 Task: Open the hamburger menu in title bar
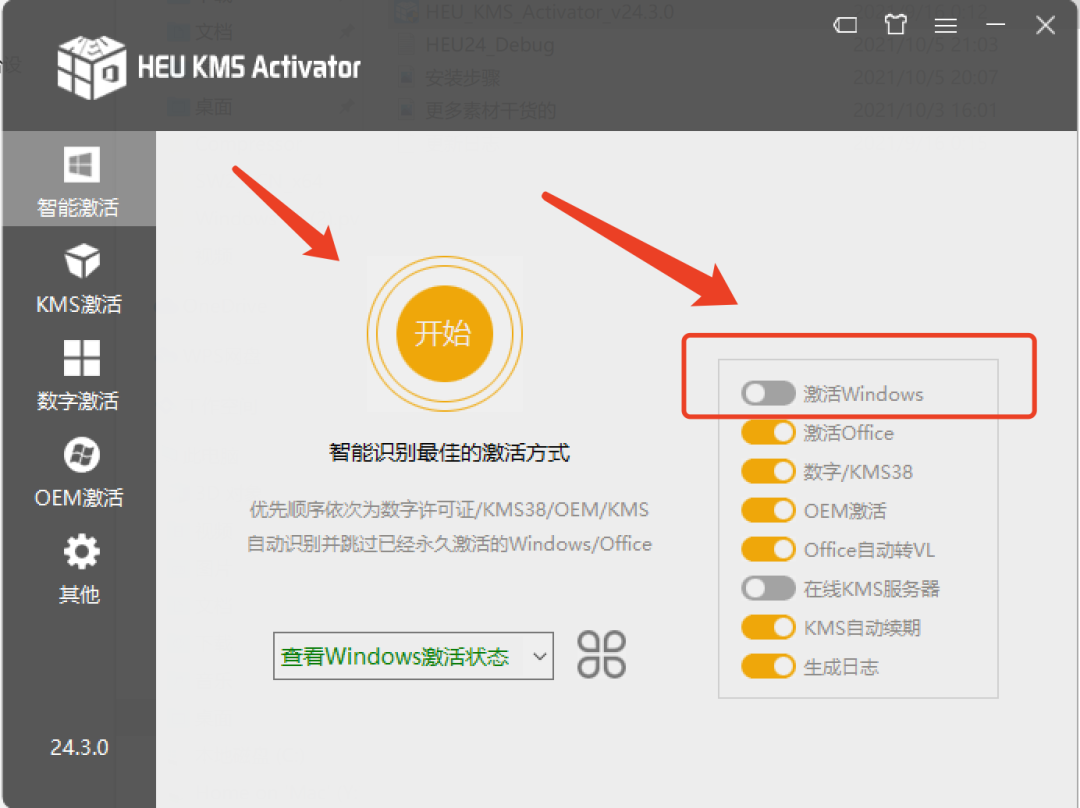coord(945,26)
